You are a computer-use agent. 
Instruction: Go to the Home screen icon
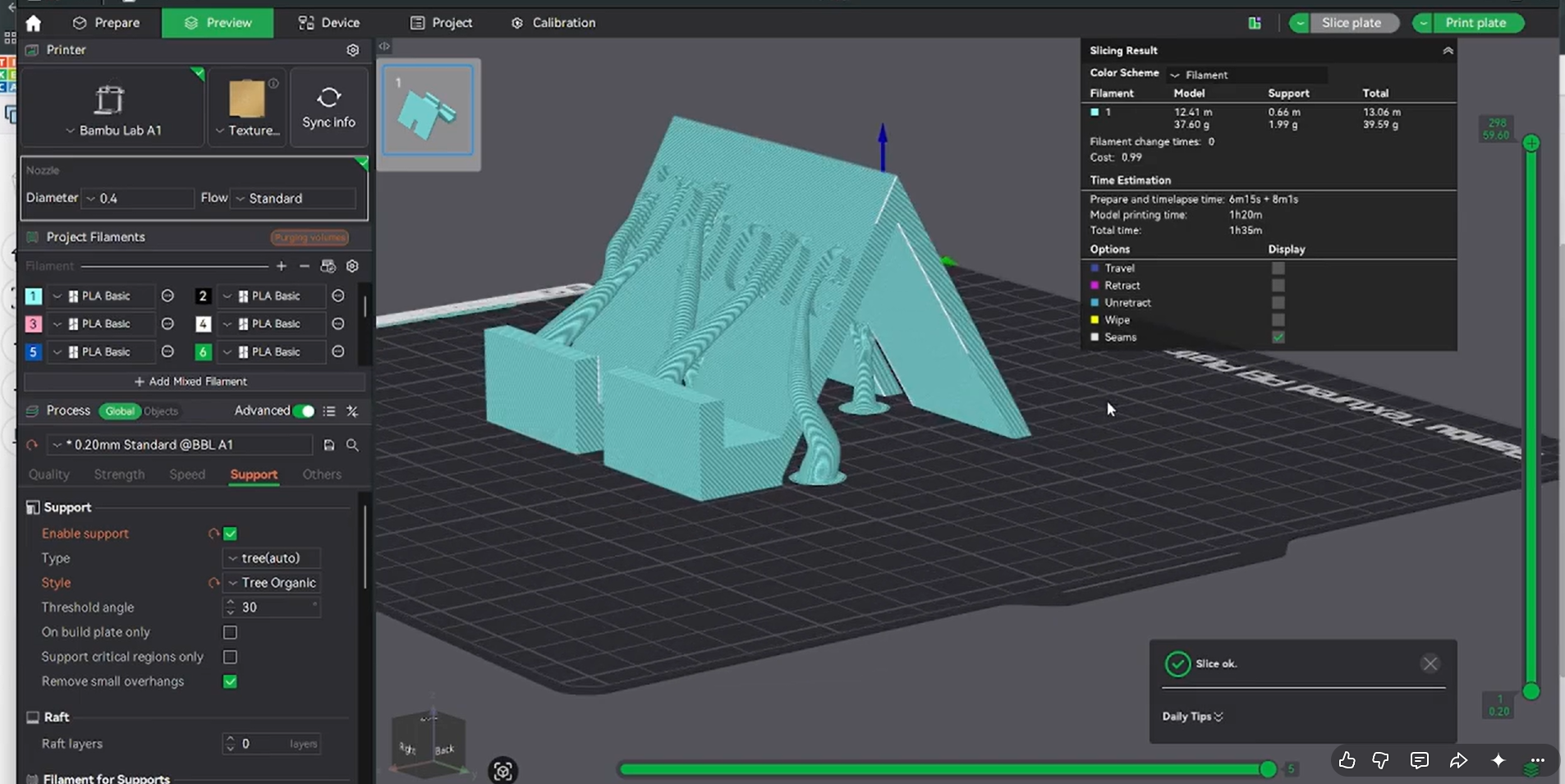coord(34,23)
